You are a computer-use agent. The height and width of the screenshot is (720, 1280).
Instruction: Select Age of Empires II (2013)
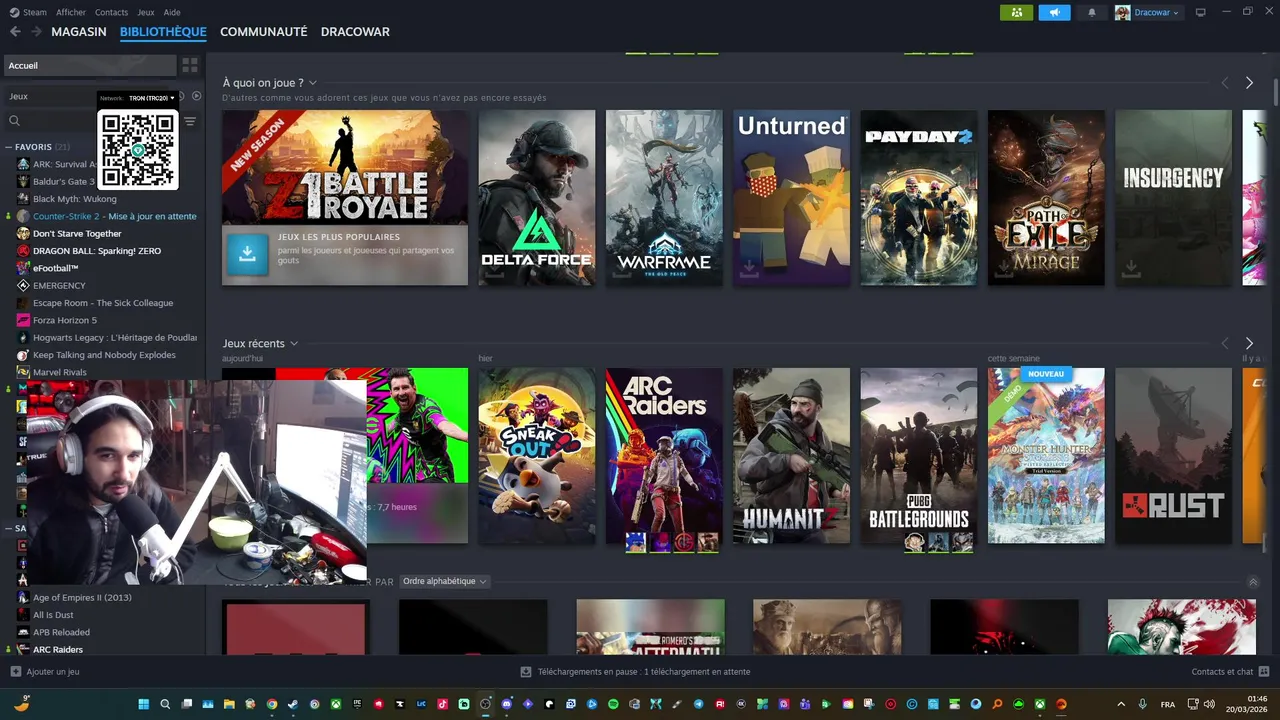(82, 597)
